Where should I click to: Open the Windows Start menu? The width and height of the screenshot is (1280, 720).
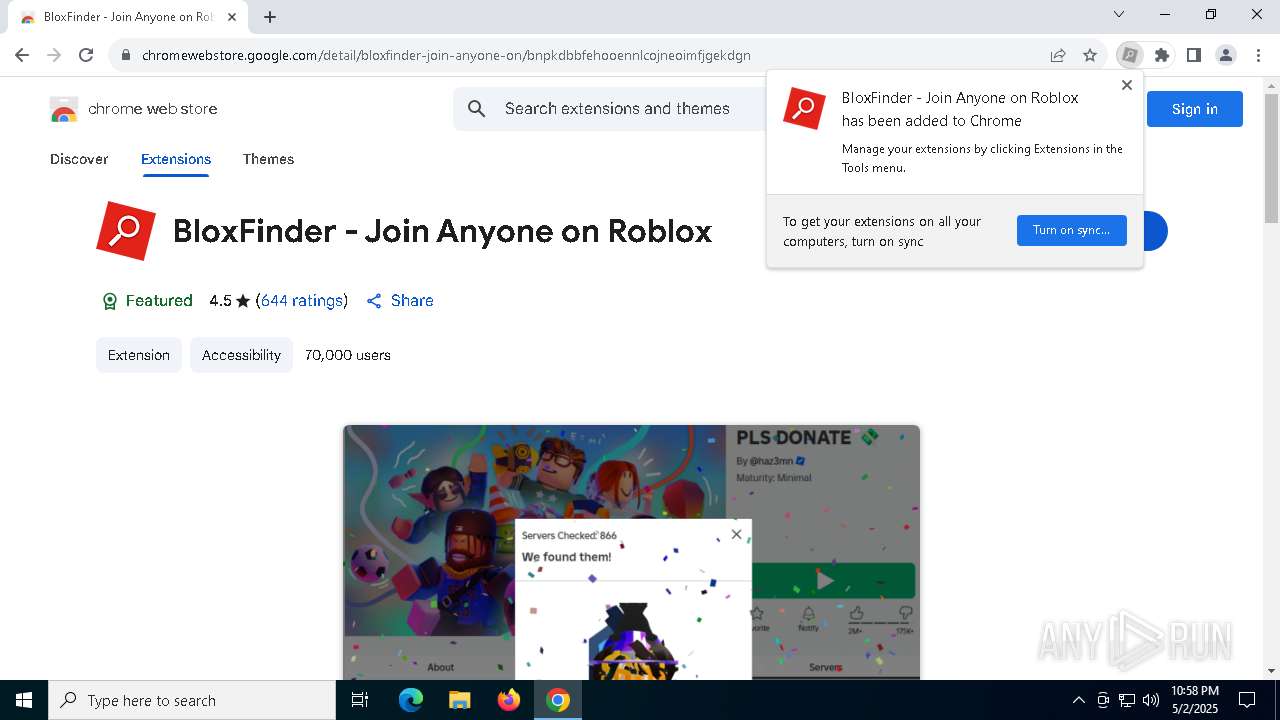[24, 700]
